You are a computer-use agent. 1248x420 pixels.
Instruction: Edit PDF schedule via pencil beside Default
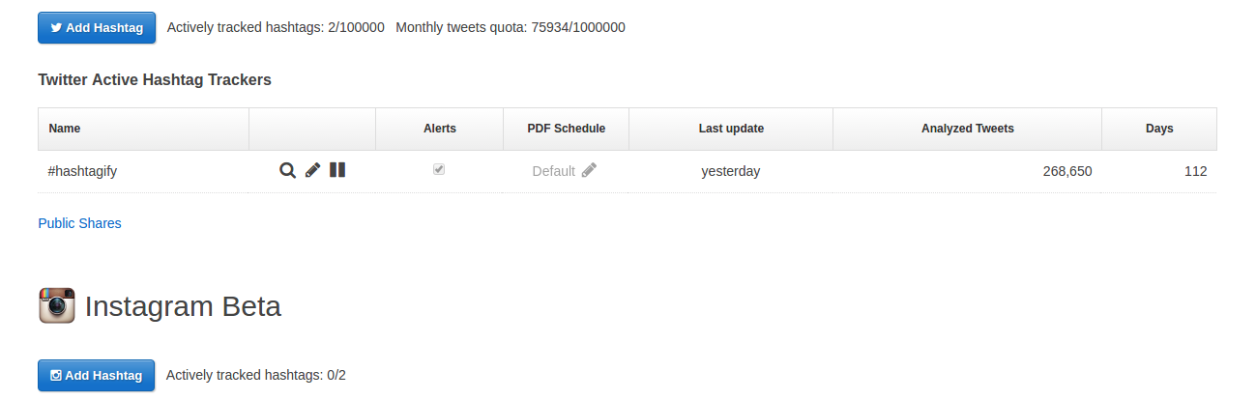pyautogui.click(x=589, y=170)
